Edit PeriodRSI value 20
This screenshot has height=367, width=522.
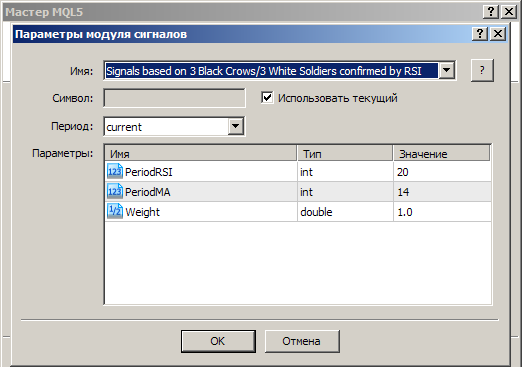tap(442, 172)
